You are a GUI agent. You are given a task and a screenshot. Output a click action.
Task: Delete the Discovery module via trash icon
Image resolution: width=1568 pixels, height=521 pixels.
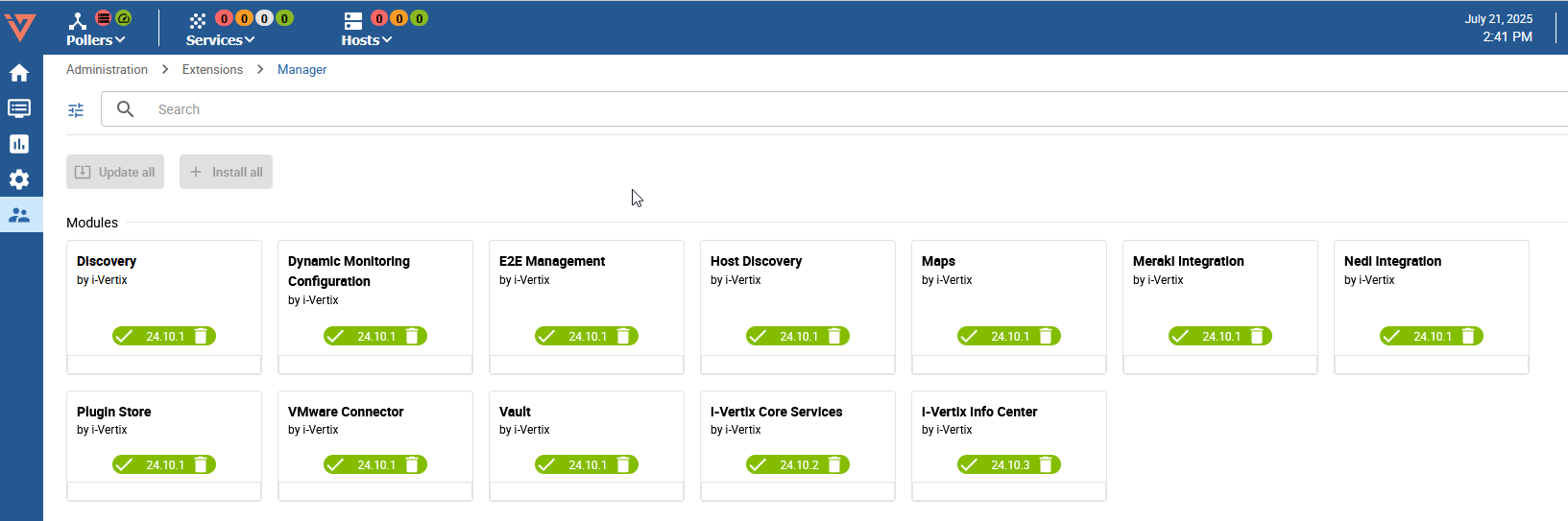[201, 336]
